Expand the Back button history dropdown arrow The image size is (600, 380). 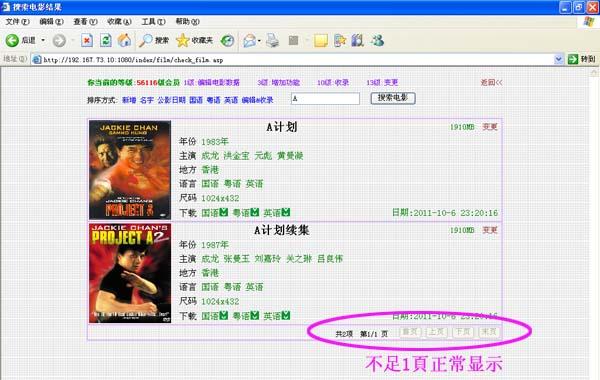43,40
